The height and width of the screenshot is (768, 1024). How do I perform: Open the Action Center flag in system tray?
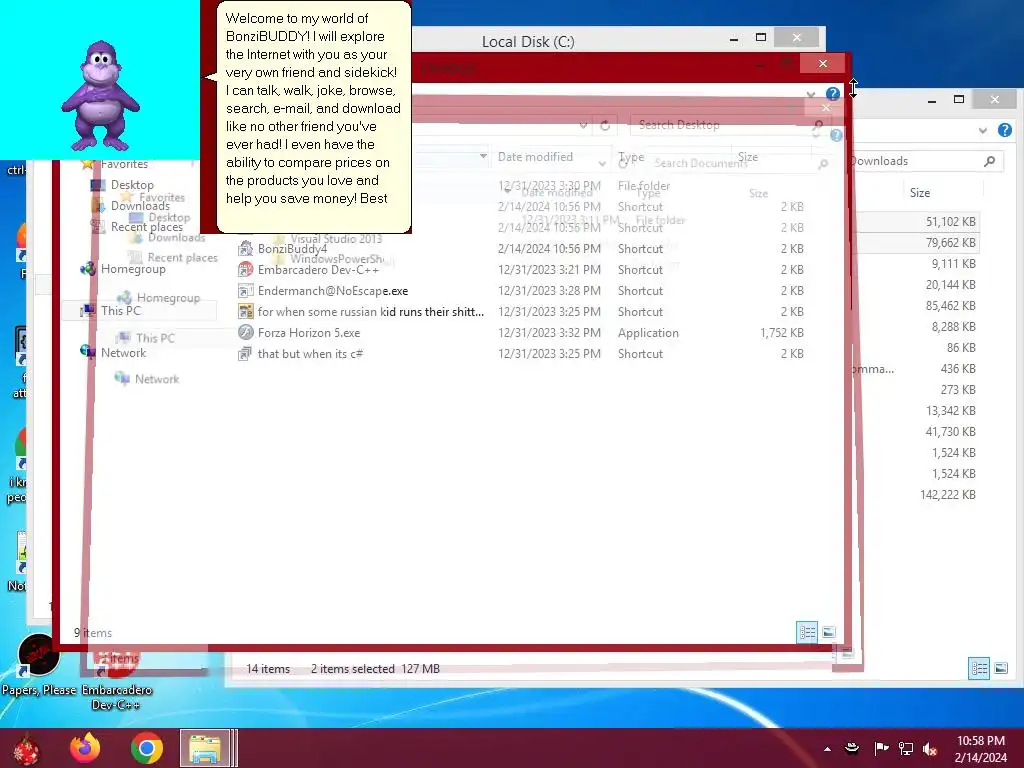coord(881,748)
